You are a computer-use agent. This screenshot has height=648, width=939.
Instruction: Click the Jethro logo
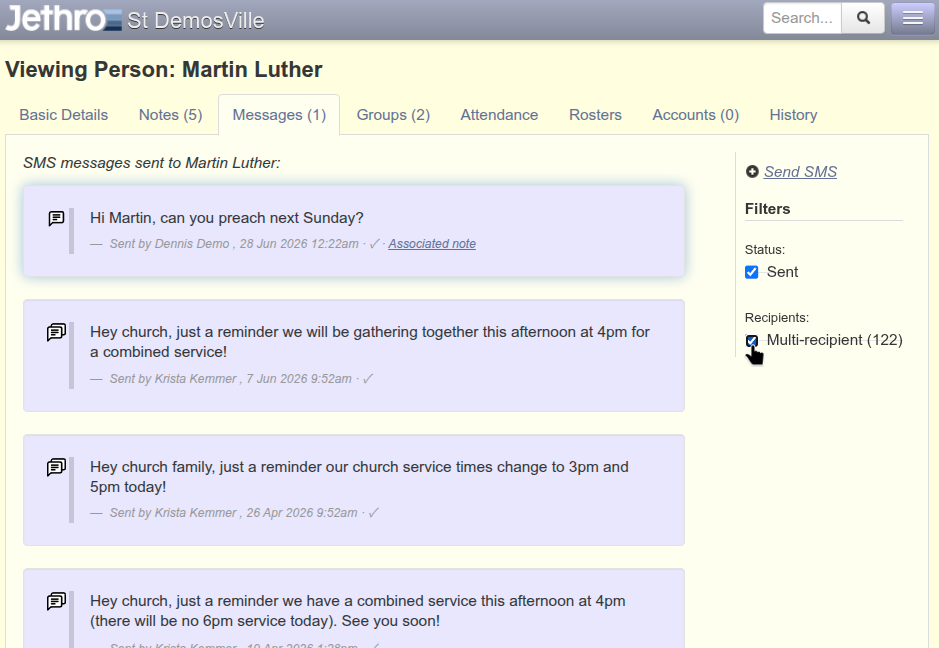coord(63,18)
